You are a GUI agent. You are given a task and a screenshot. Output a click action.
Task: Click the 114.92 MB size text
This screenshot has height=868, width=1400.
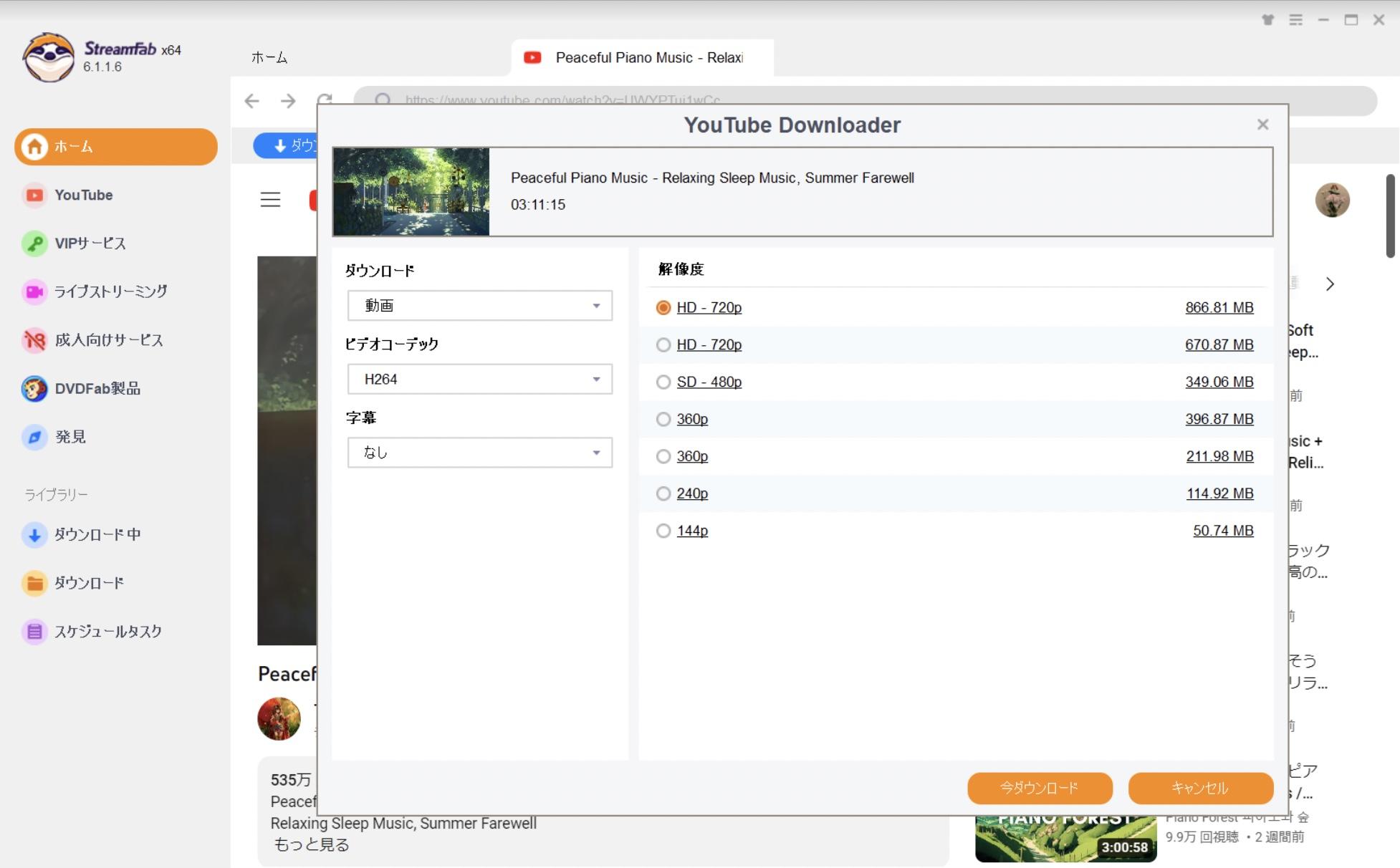[x=1219, y=493]
